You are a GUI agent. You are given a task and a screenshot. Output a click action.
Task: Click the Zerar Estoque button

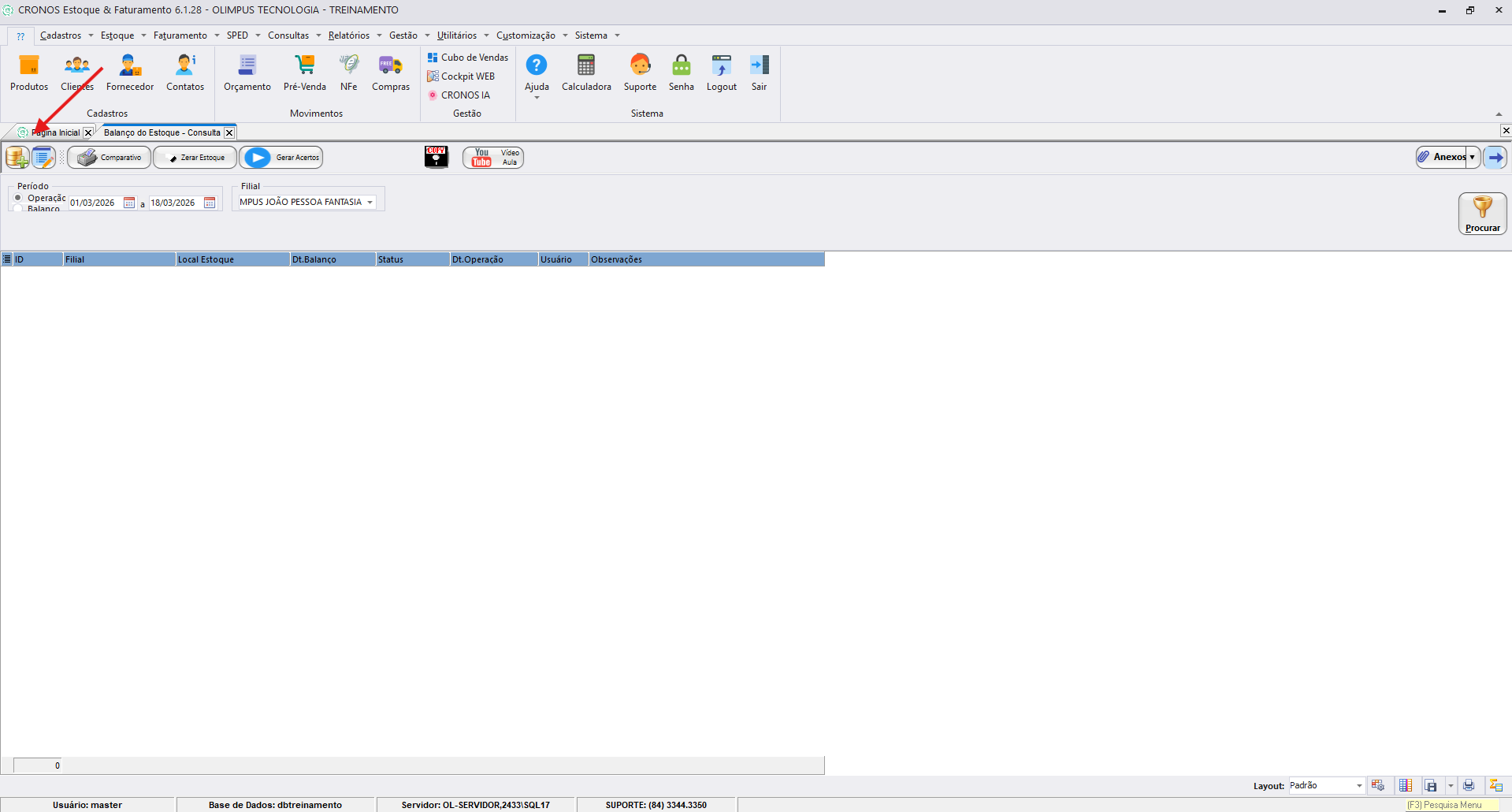point(195,158)
